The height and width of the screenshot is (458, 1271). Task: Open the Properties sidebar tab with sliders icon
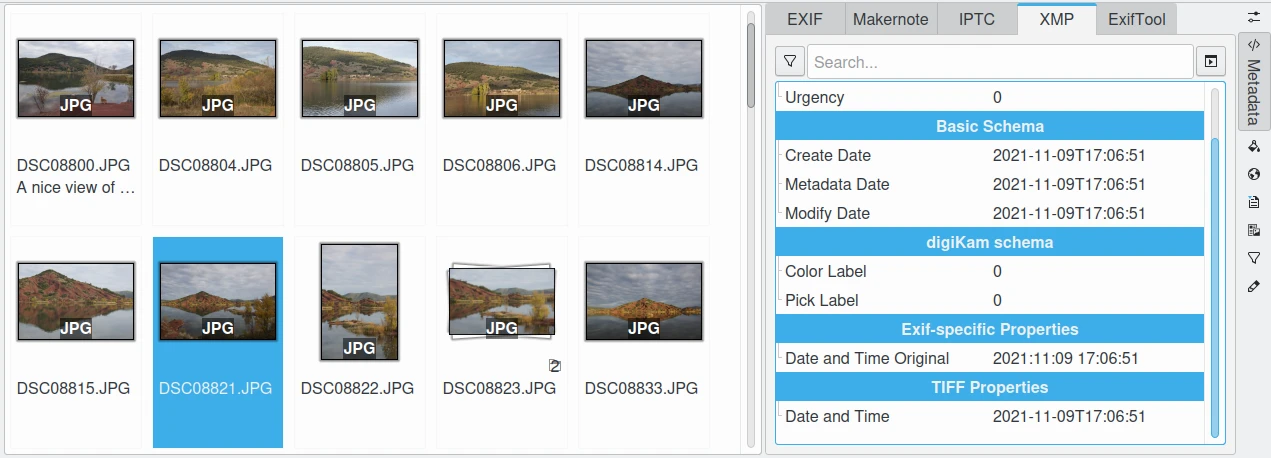(1254, 16)
